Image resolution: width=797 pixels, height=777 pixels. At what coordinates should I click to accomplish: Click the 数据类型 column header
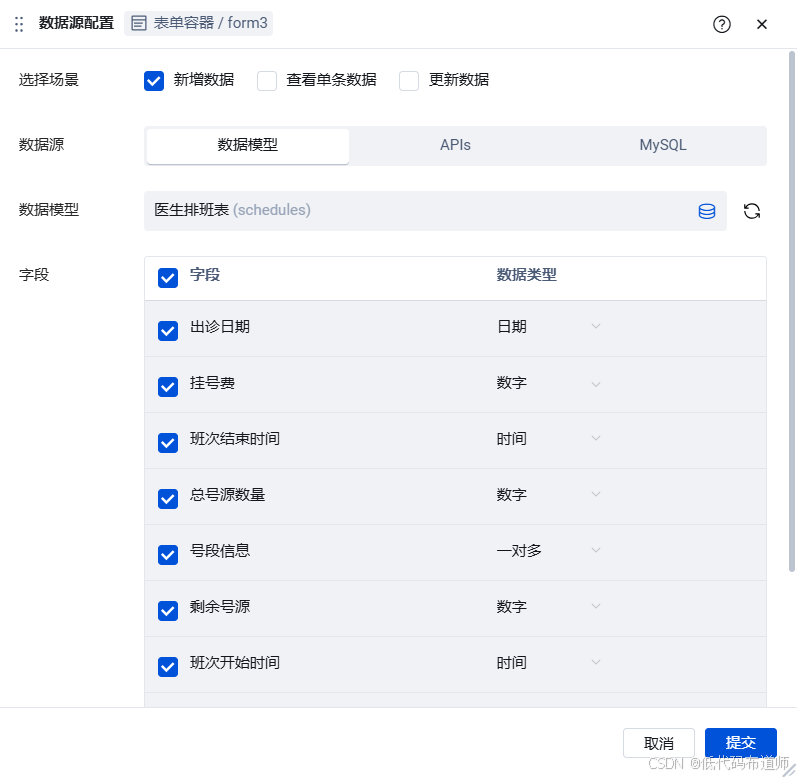[526, 275]
